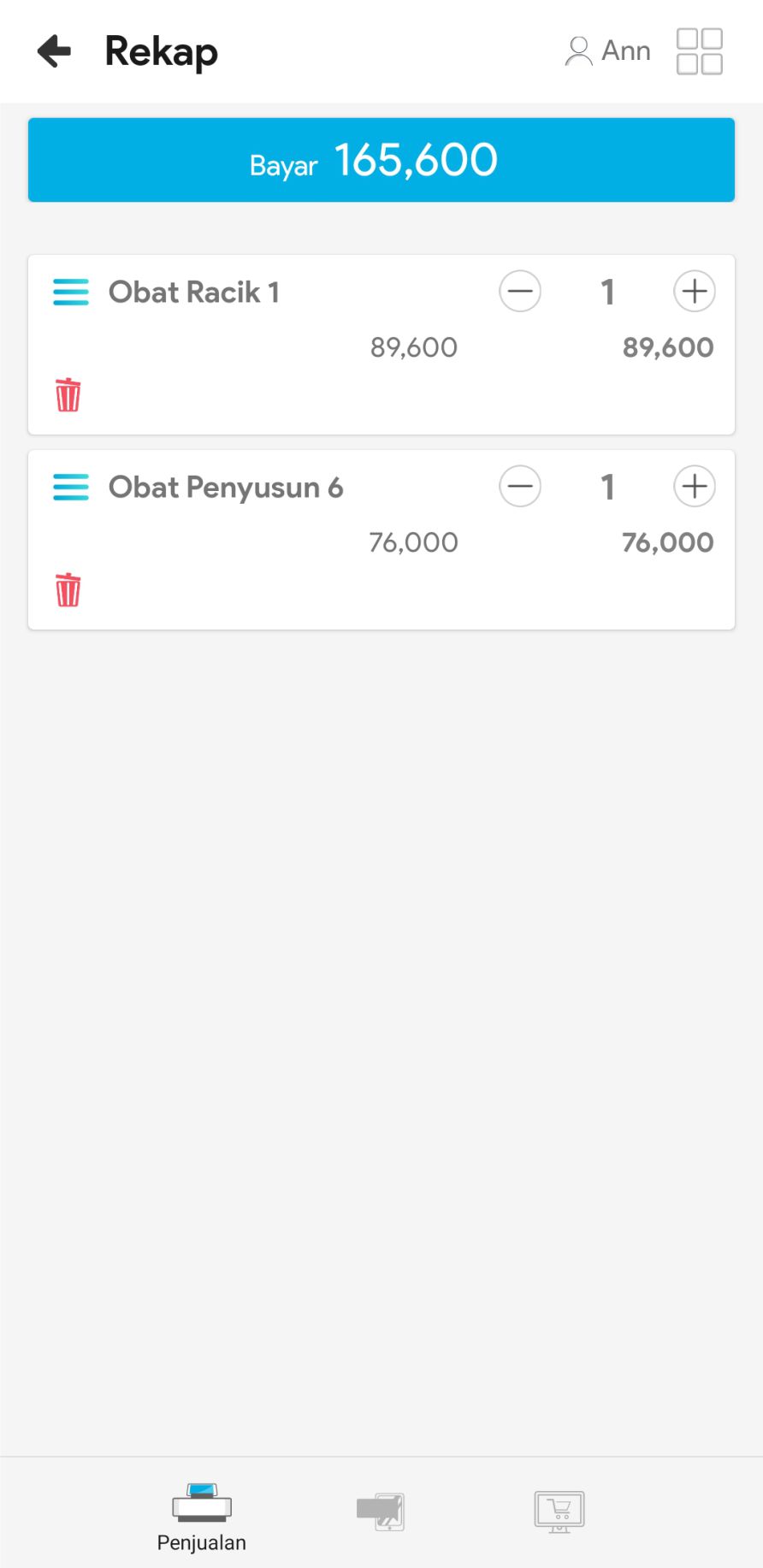Switch to the Penjualan tab
Screen dimensions: 763x1568
pos(202,1517)
